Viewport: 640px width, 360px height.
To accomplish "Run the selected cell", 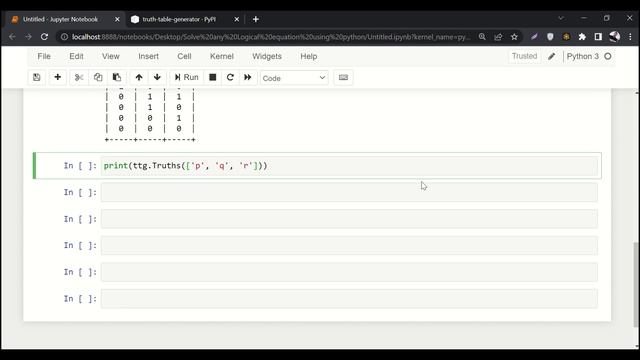I will 187,78.
